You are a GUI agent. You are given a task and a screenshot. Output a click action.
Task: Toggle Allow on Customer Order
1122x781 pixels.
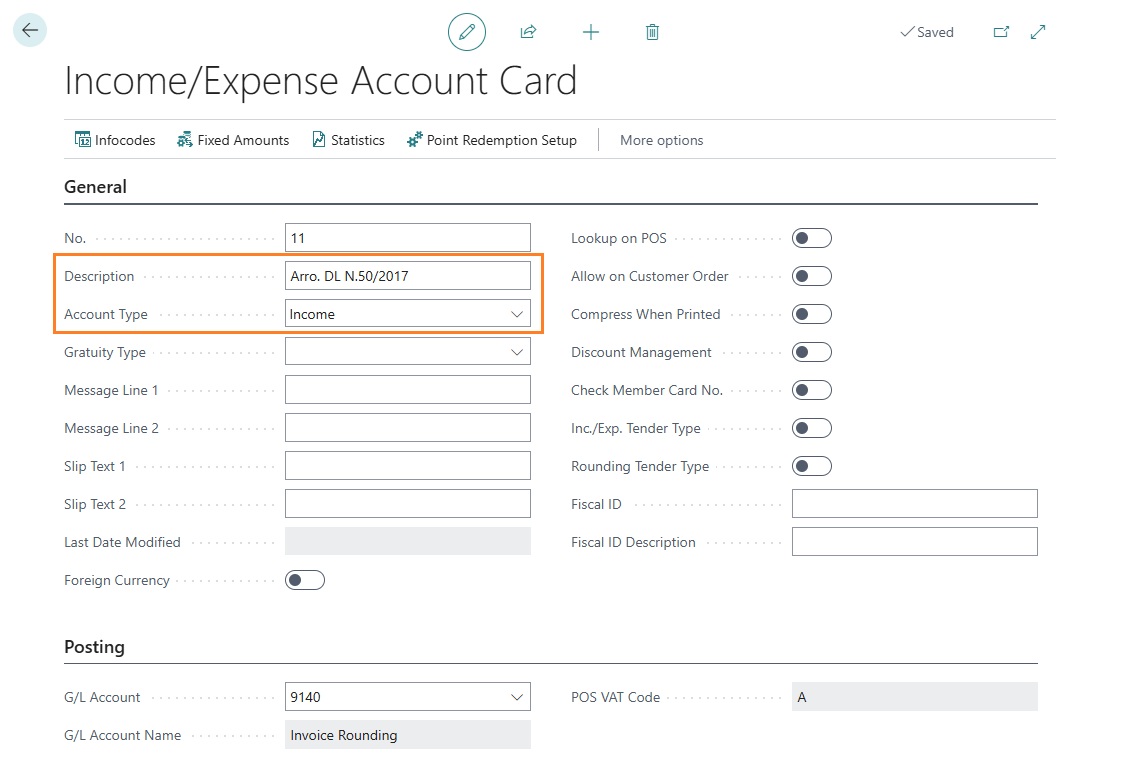pyautogui.click(x=811, y=276)
